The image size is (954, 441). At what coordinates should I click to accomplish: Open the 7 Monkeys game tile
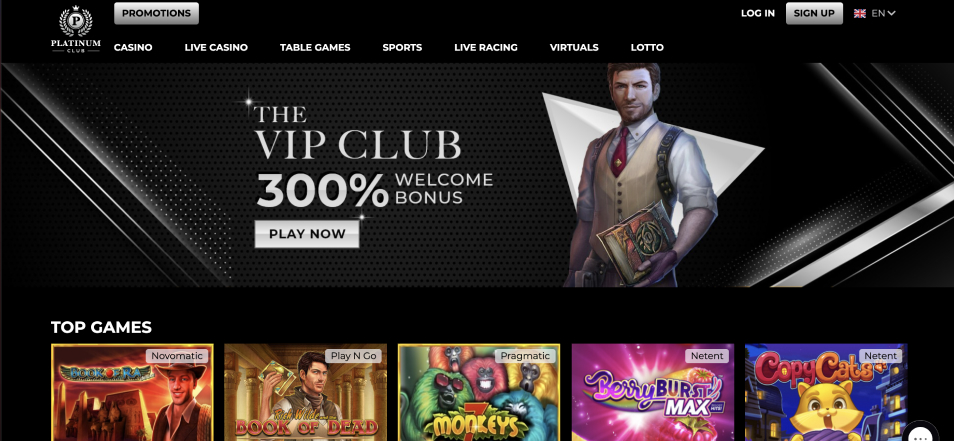pyautogui.click(x=479, y=392)
